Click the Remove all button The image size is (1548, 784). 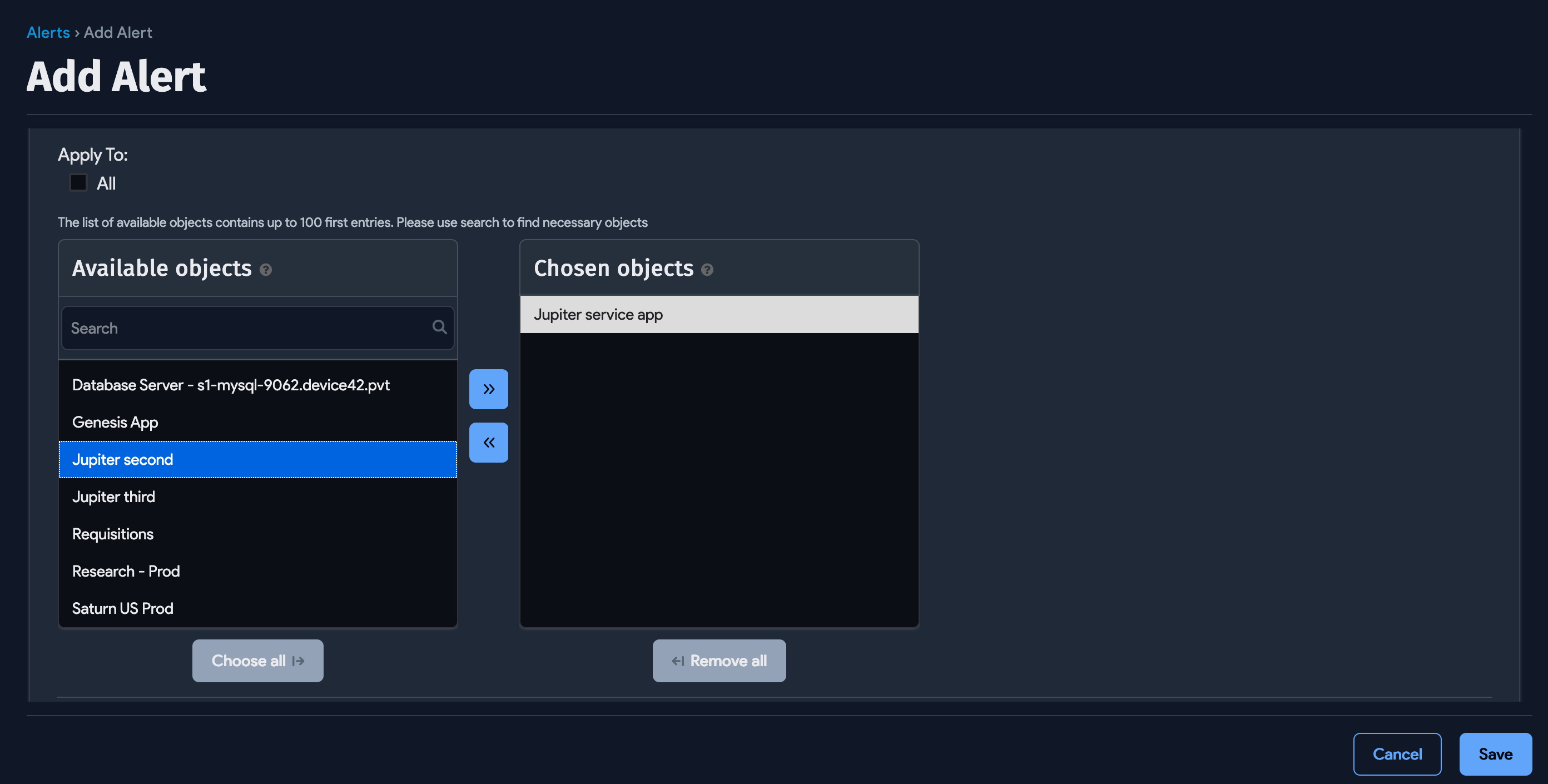[x=719, y=660]
